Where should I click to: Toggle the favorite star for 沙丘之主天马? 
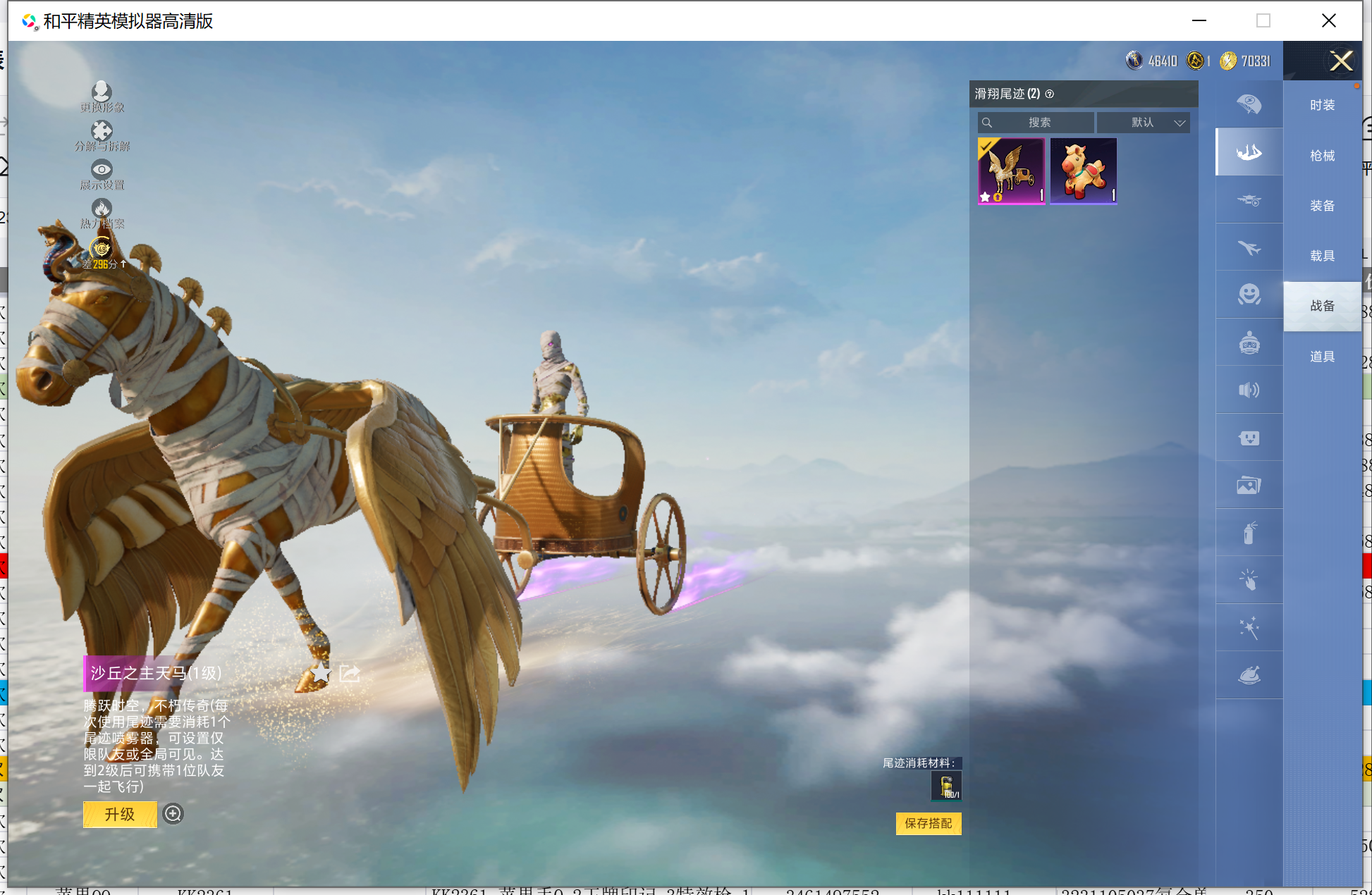[x=321, y=673]
